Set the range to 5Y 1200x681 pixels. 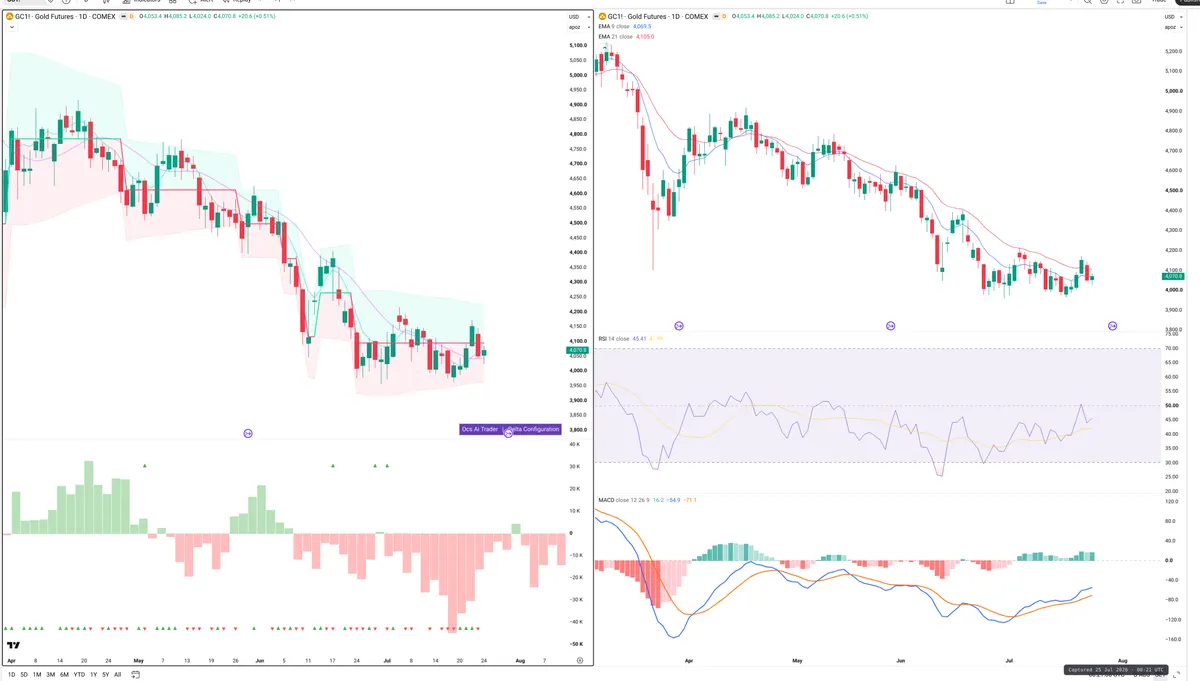coord(105,675)
